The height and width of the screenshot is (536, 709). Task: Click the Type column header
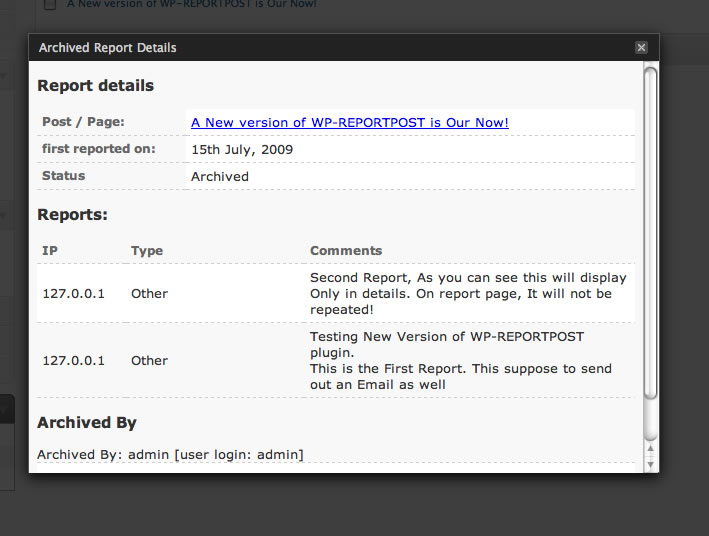[147, 251]
